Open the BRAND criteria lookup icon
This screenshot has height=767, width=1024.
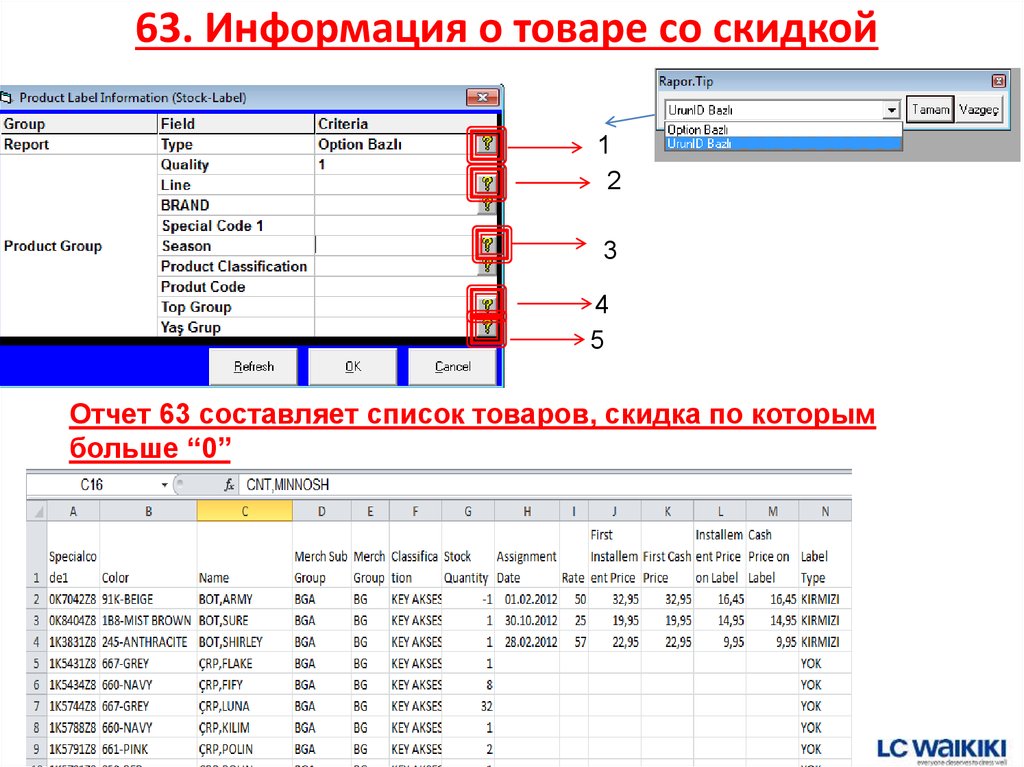click(488, 204)
